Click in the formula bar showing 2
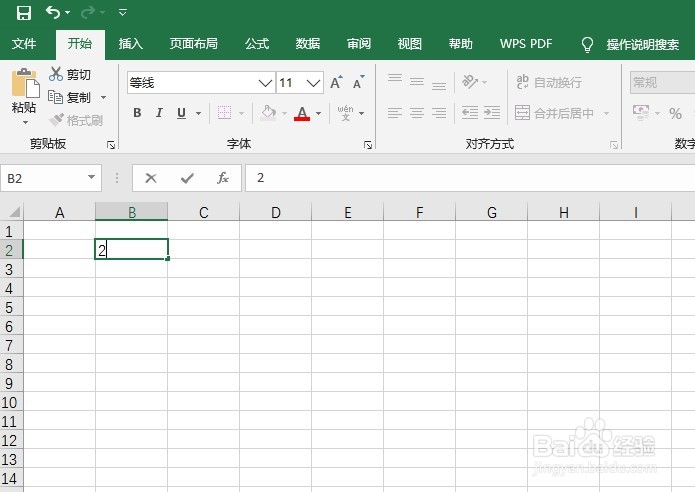 (x=470, y=178)
